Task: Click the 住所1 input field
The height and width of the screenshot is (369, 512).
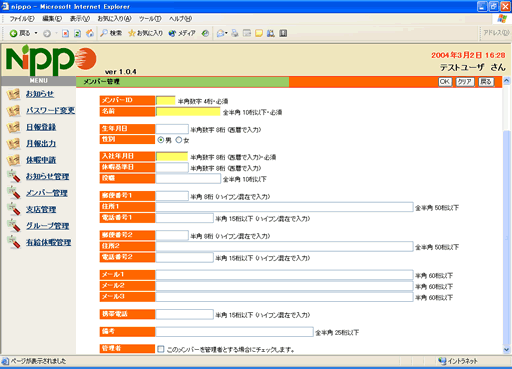Action: [284, 207]
